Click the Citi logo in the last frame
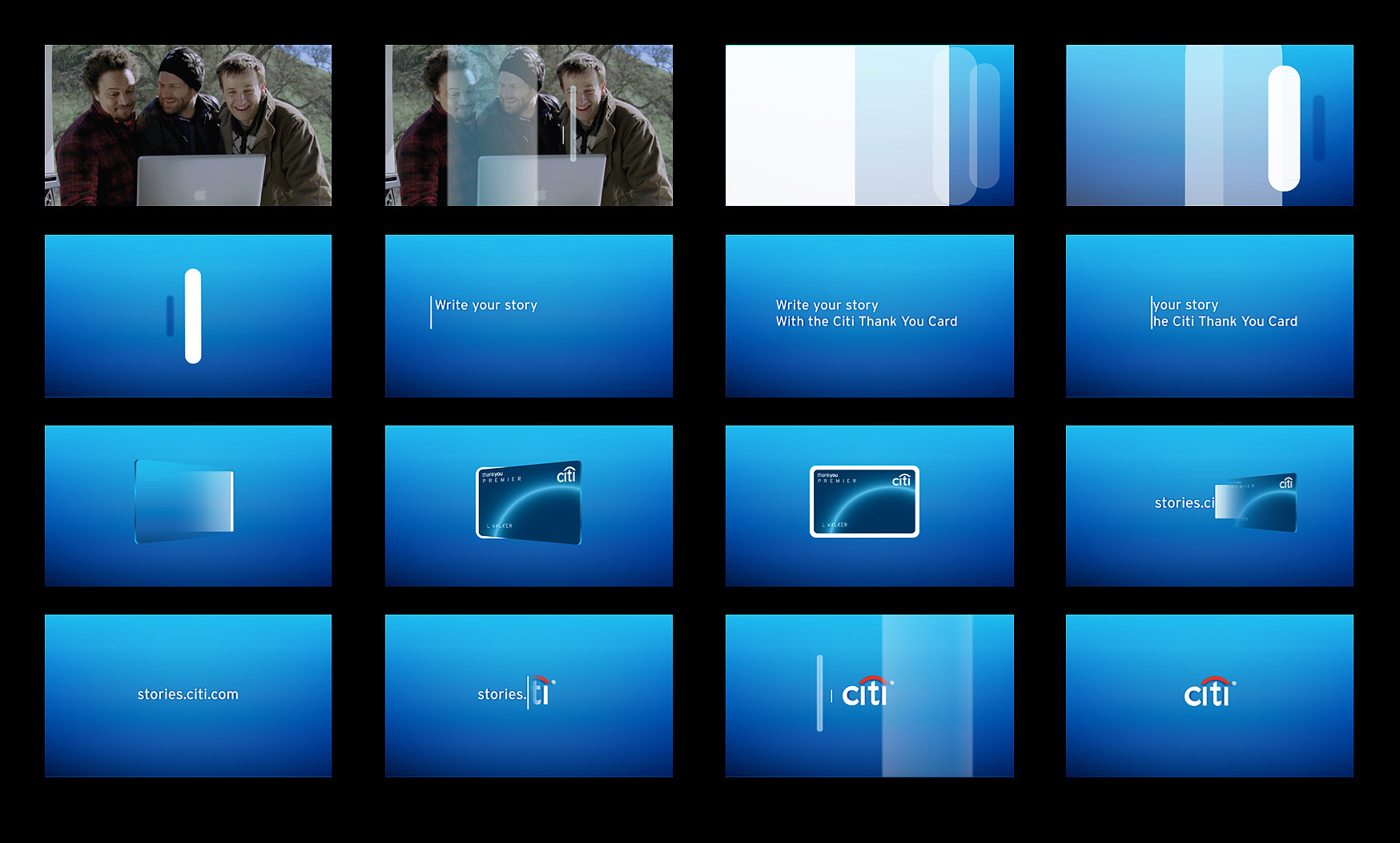 coord(1210,692)
